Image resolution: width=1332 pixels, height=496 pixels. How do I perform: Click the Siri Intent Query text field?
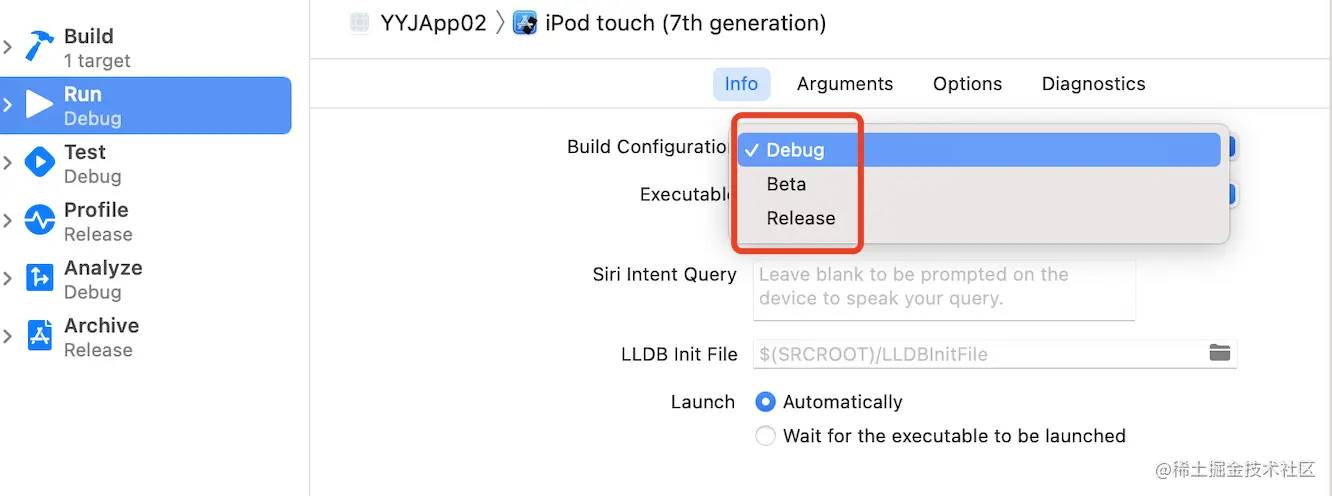pyautogui.click(x=943, y=290)
